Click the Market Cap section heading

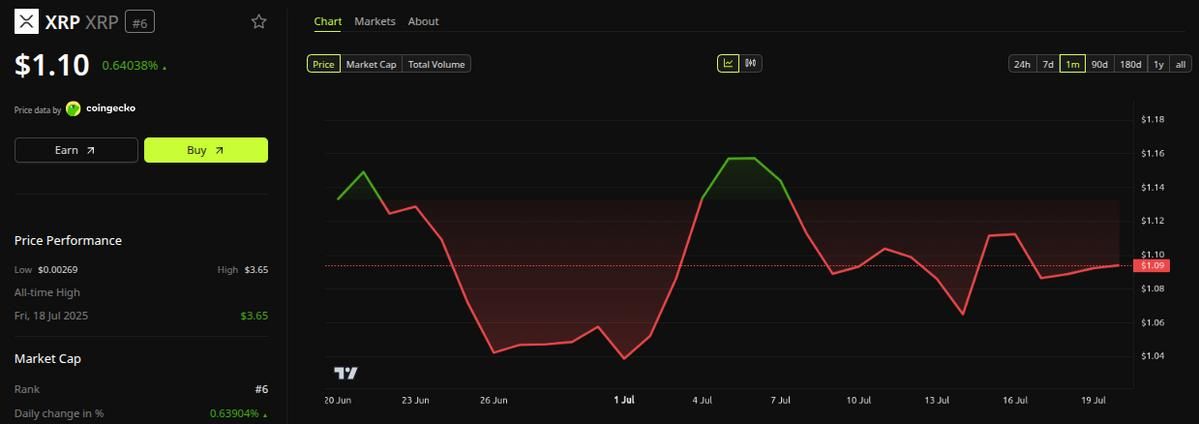[47, 358]
